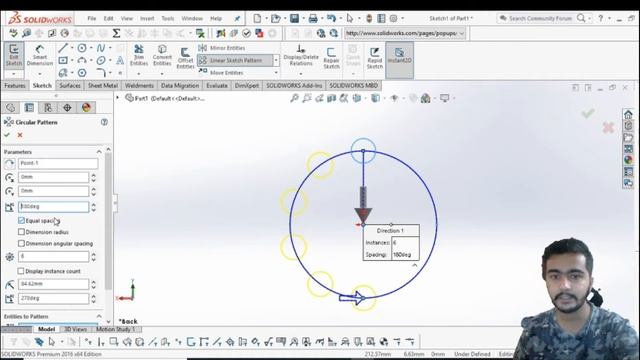Click Instances value in Direction 1 callout
The width and height of the screenshot is (640, 360).
404,242
